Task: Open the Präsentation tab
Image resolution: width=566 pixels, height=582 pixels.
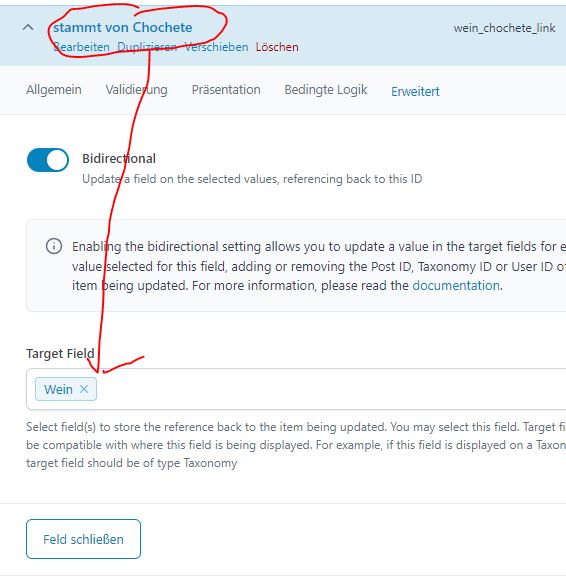Action: 226,90
